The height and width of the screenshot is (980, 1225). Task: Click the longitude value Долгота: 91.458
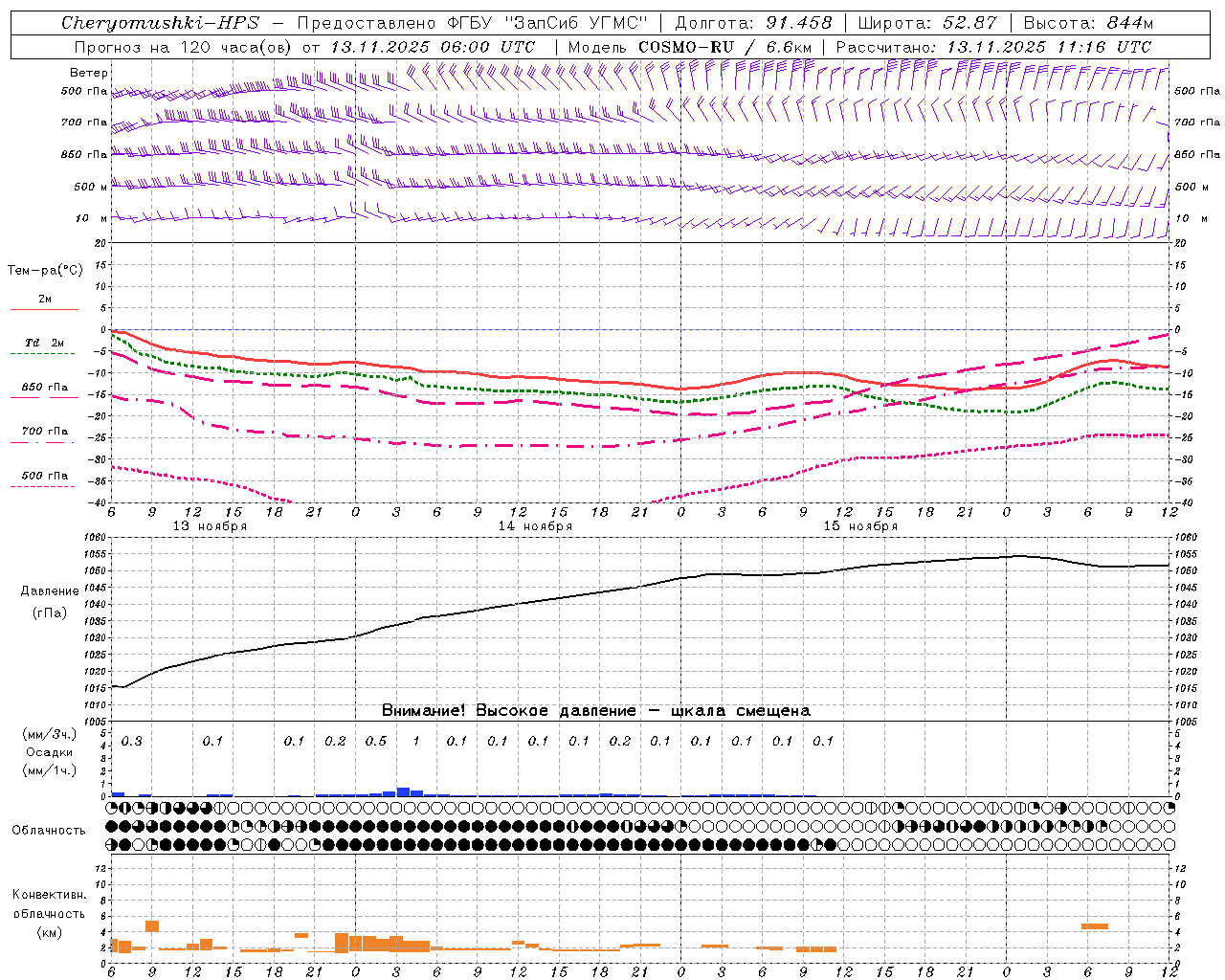click(x=753, y=23)
